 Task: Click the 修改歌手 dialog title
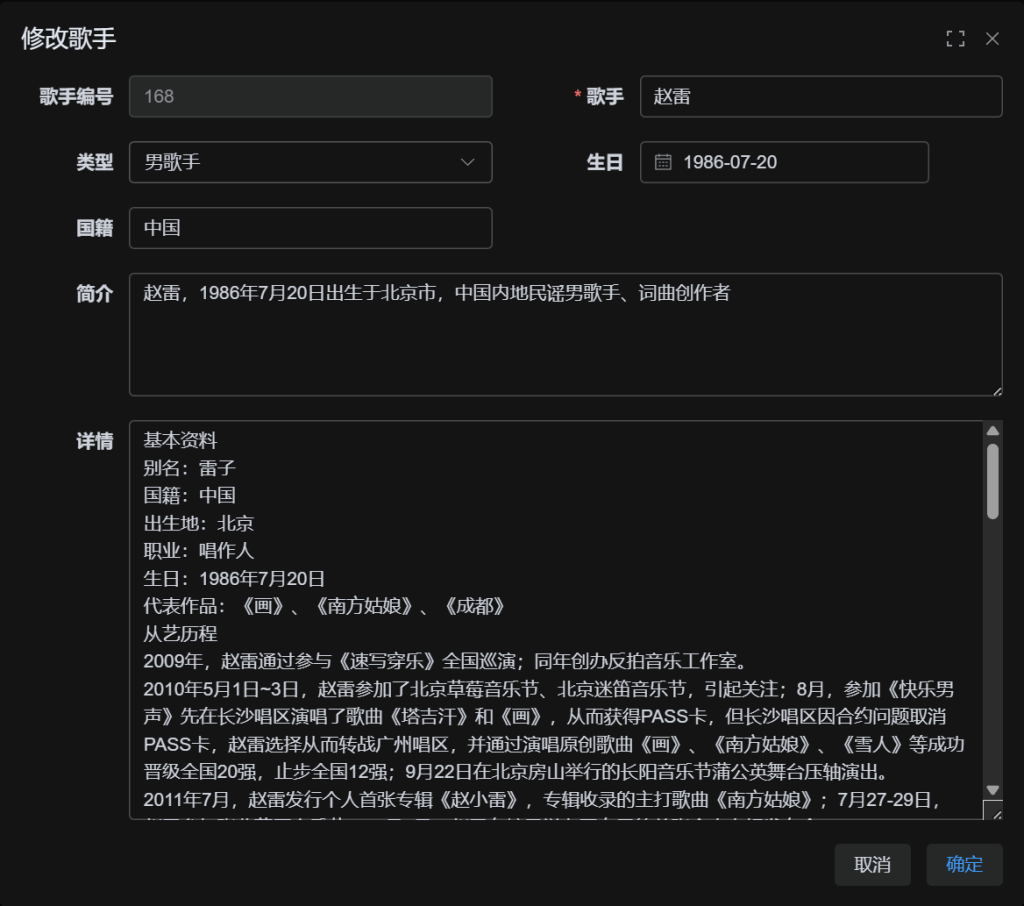[69, 39]
